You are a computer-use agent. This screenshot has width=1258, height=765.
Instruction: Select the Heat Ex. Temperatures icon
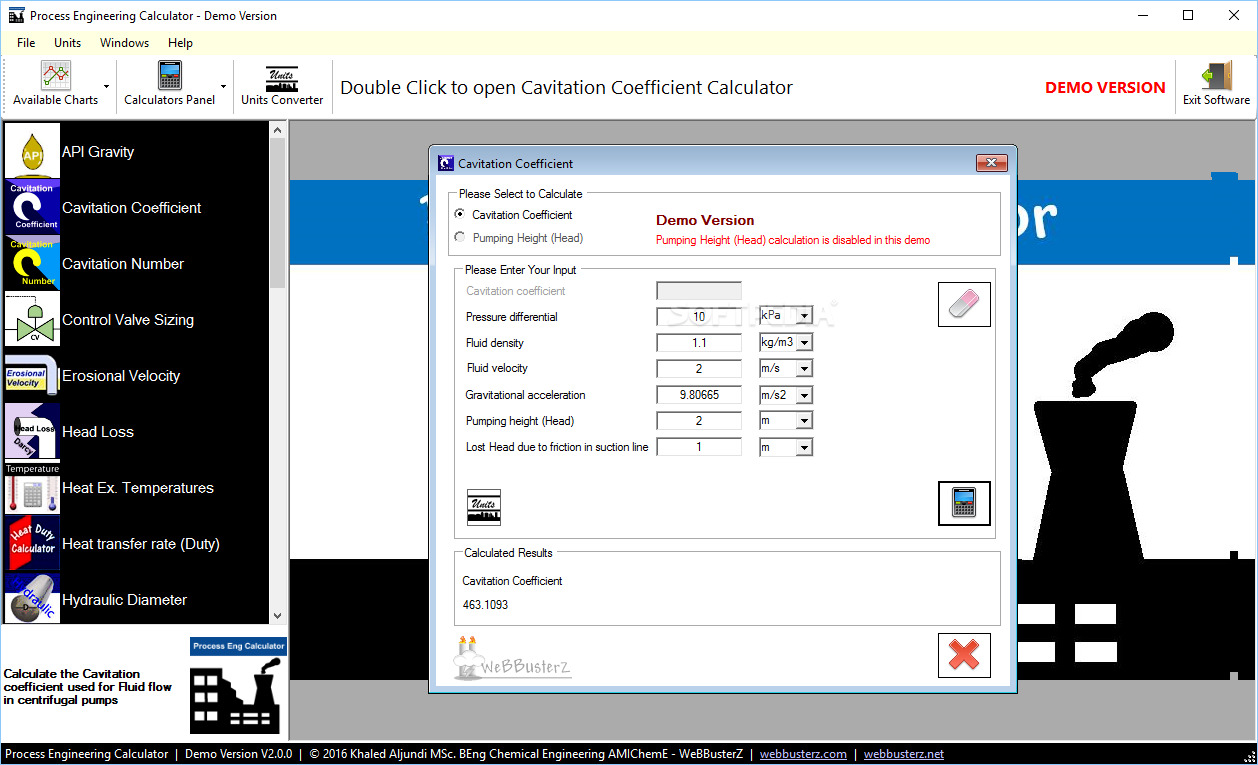tap(33, 487)
